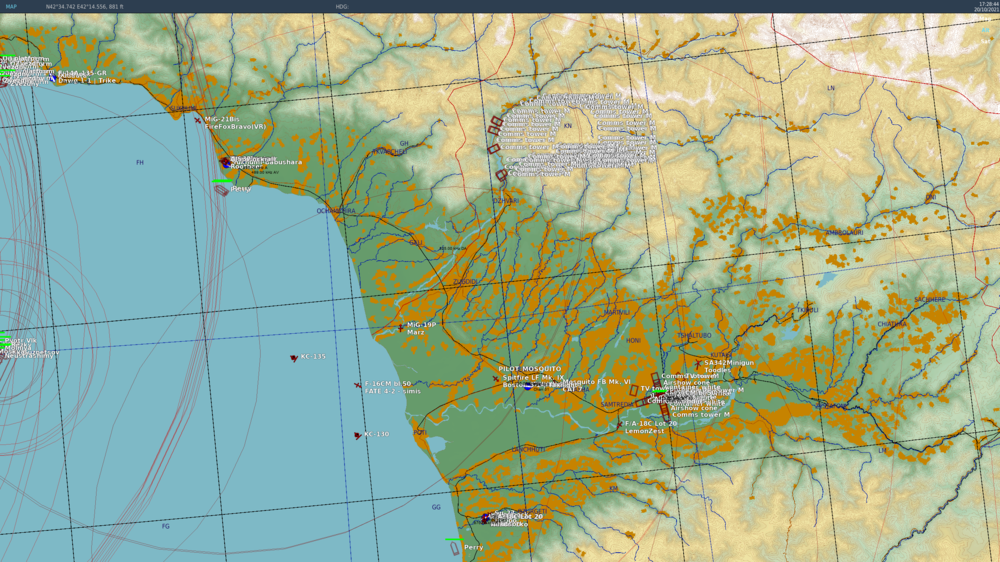Select the KC-135 tanker marker
This screenshot has height=562, width=1000.
[x=293, y=358]
